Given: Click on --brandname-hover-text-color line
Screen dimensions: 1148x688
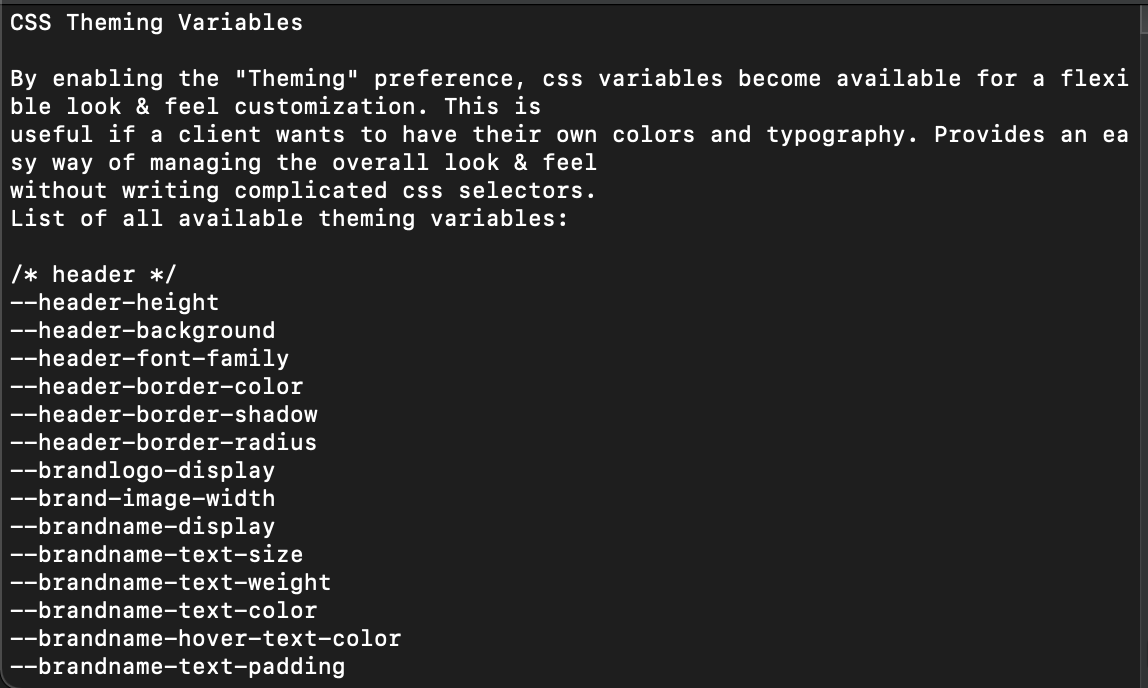Looking at the screenshot, I should pyautogui.click(x=205, y=638).
